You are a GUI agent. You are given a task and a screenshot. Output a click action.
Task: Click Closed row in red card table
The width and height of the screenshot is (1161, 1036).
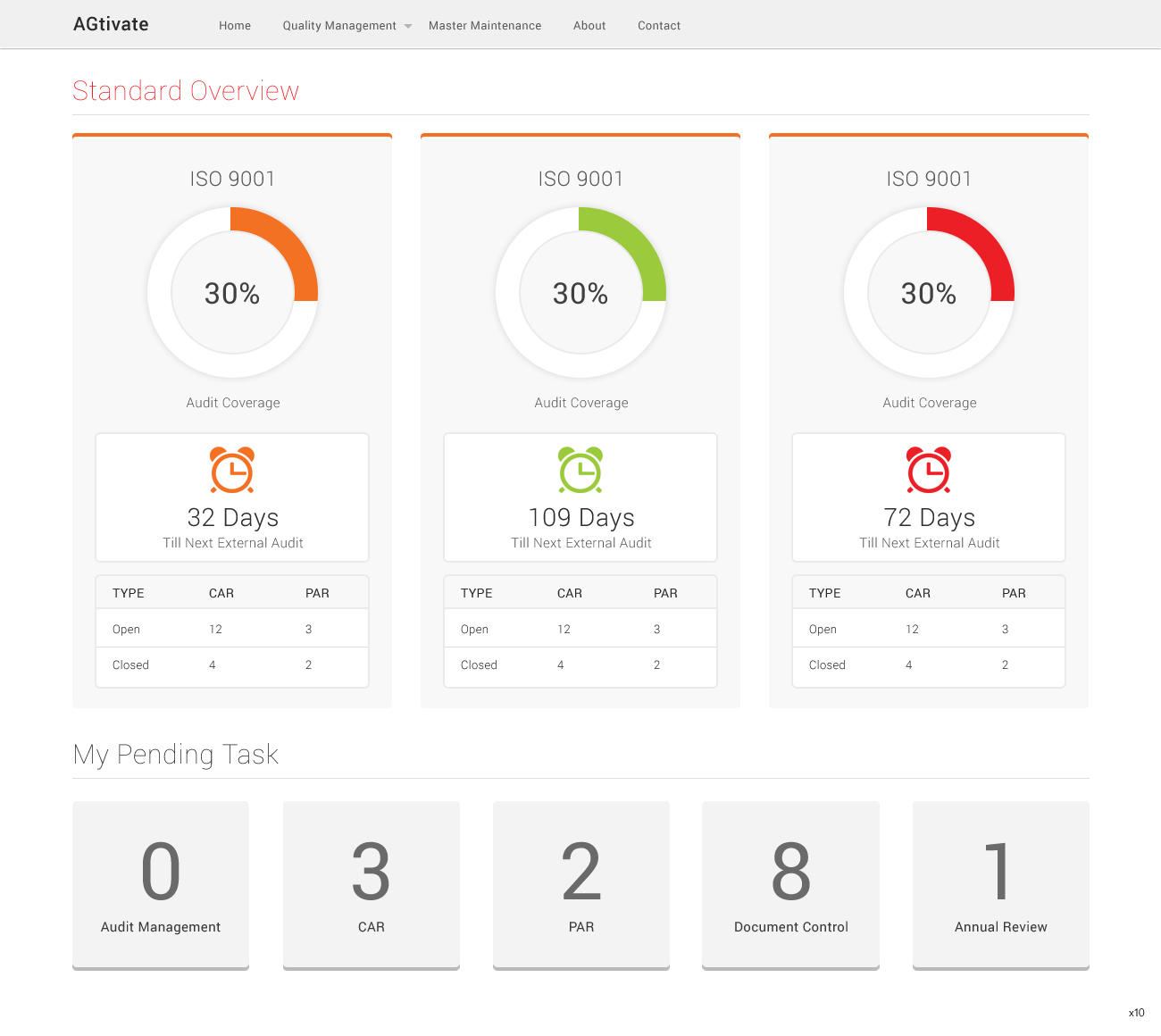(929, 665)
